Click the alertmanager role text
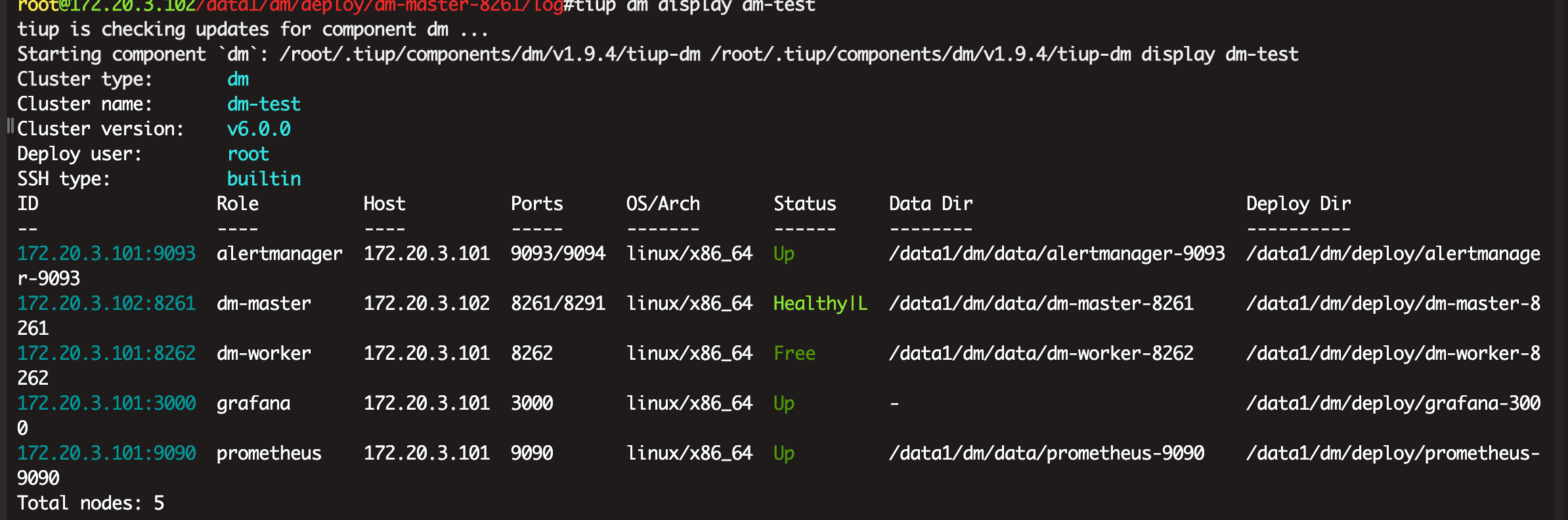Screen dimensions: 1568x520 (x=280, y=253)
